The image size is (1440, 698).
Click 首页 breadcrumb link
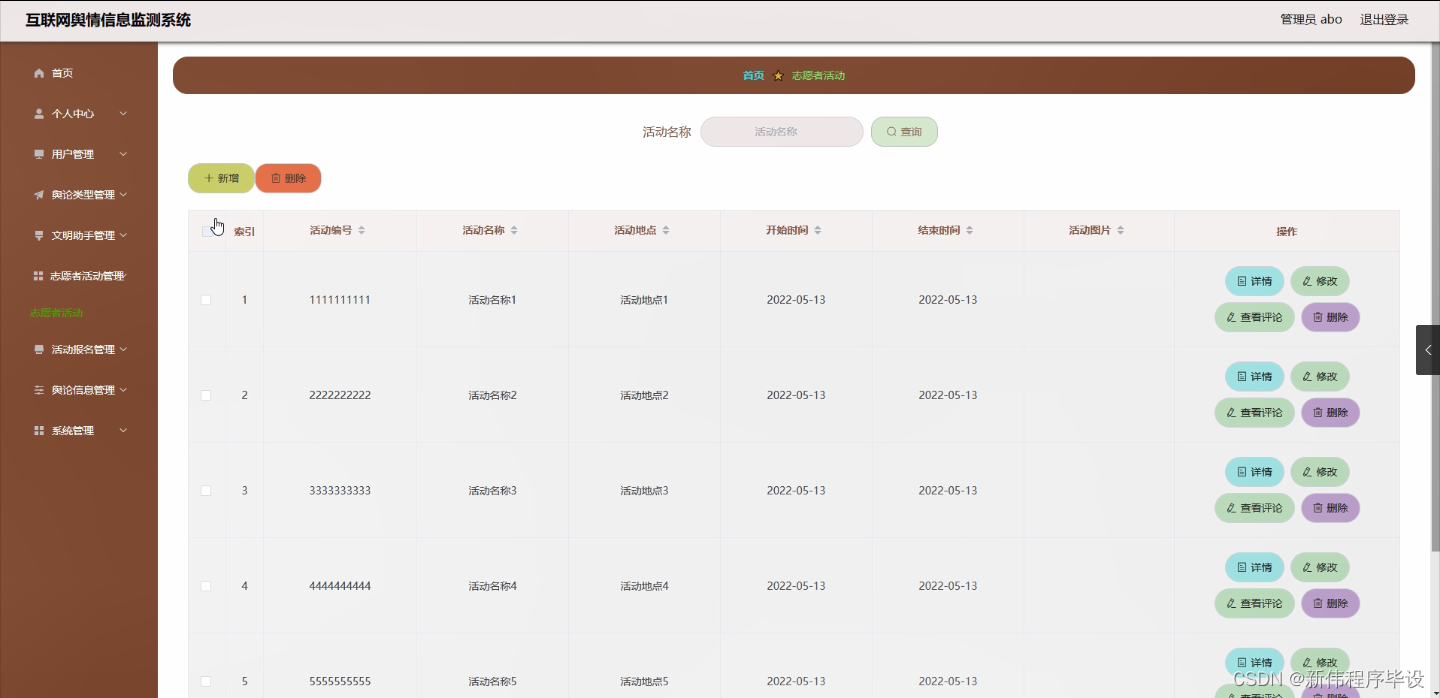click(753, 76)
